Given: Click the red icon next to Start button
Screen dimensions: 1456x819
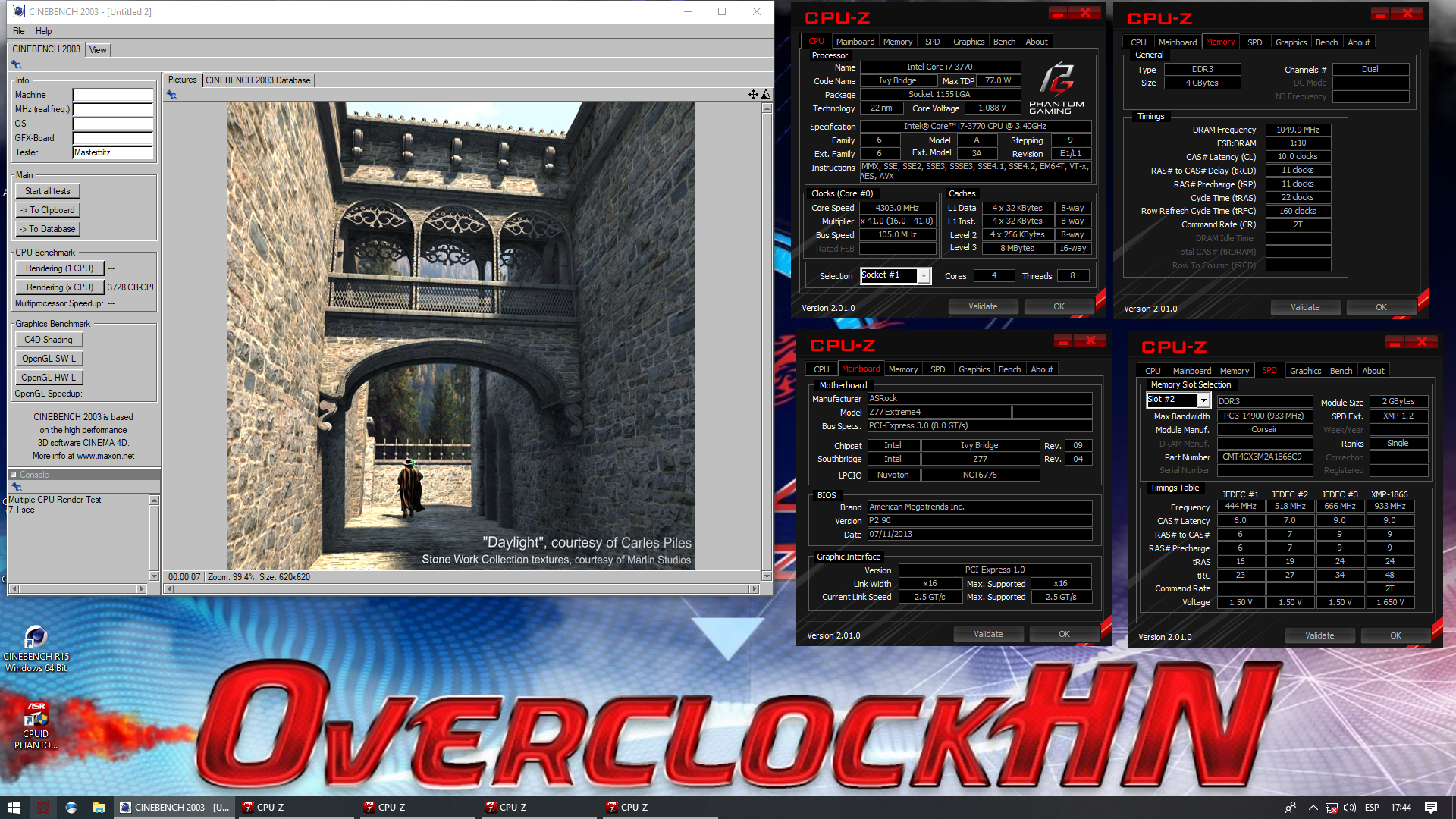Looking at the screenshot, I should pos(43,808).
